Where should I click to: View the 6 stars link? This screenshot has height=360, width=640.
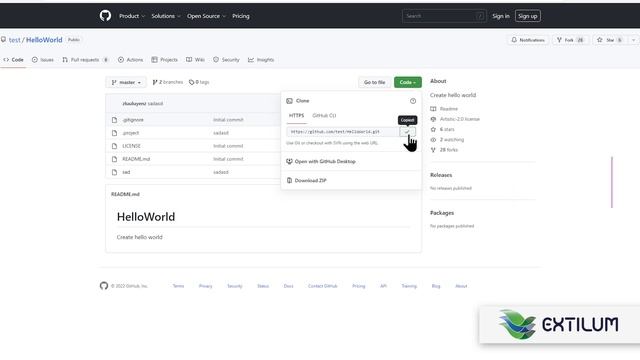click(x=447, y=129)
